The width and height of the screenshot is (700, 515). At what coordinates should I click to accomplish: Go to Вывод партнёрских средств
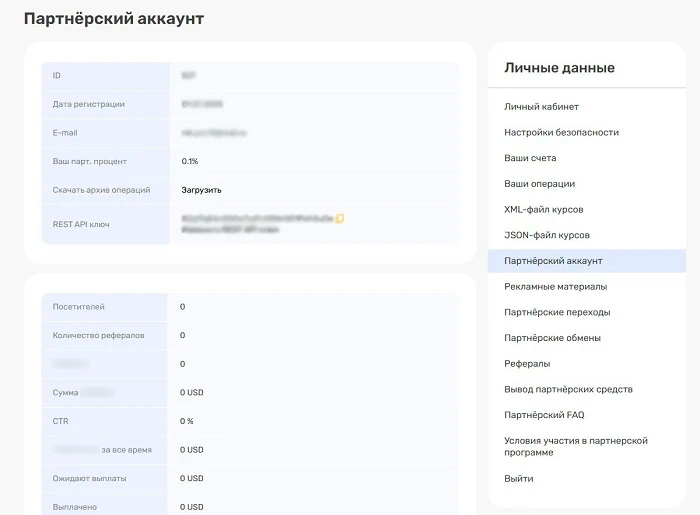(568, 389)
